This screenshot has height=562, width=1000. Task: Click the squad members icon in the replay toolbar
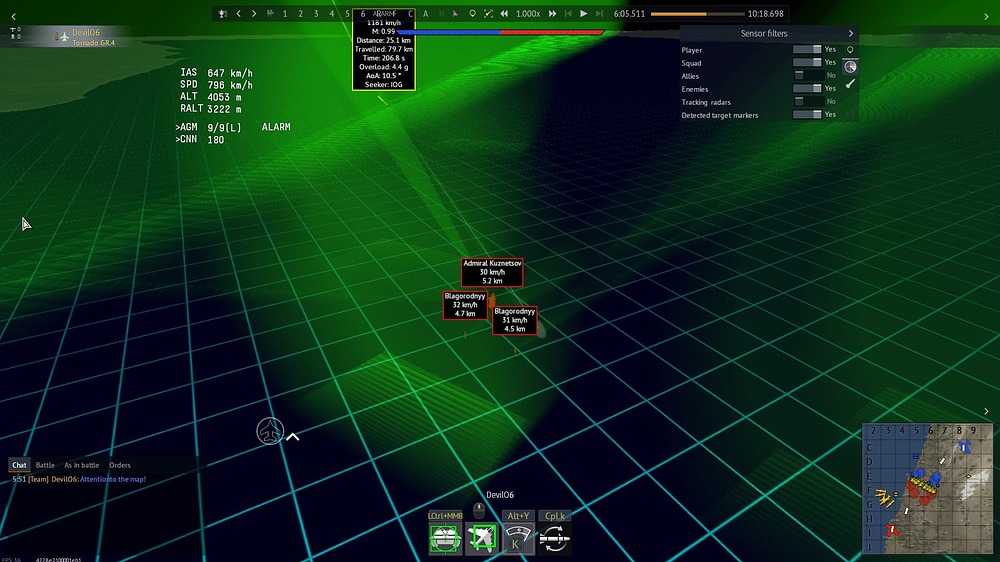pos(270,13)
